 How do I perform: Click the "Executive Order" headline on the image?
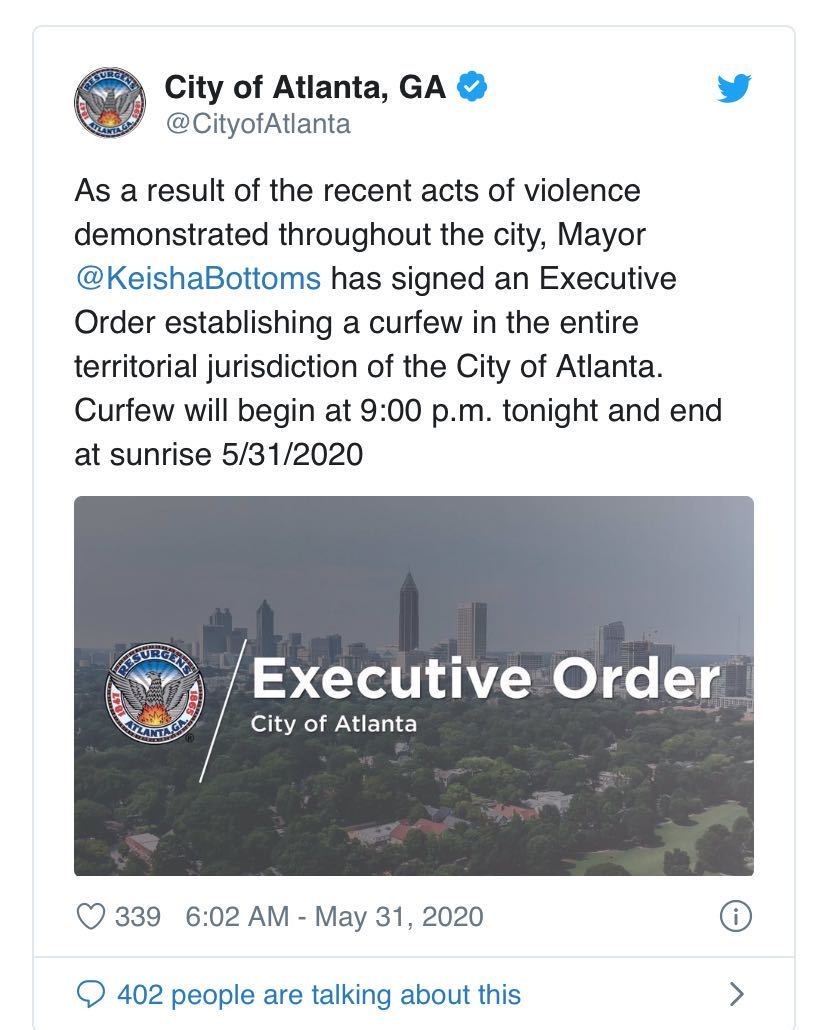click(485, 679)
